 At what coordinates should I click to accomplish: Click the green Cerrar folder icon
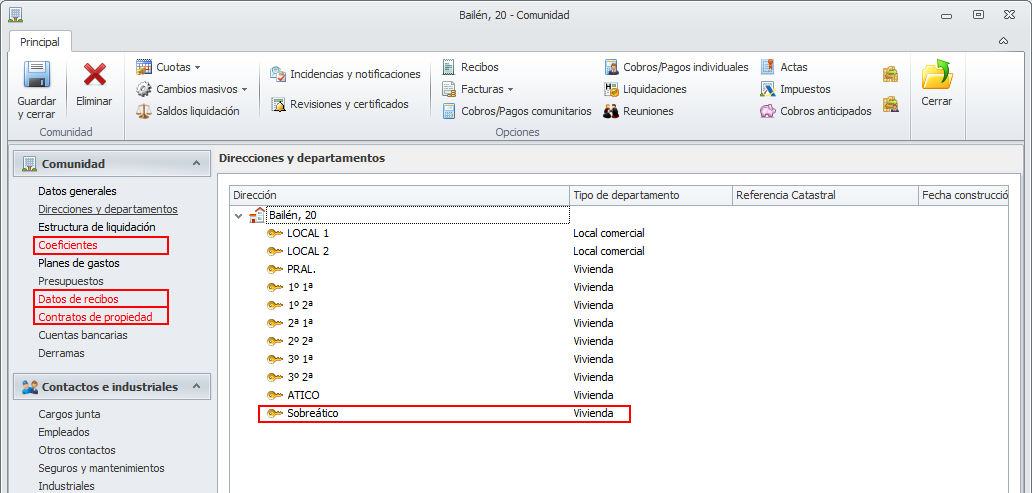tap(936, 76)
